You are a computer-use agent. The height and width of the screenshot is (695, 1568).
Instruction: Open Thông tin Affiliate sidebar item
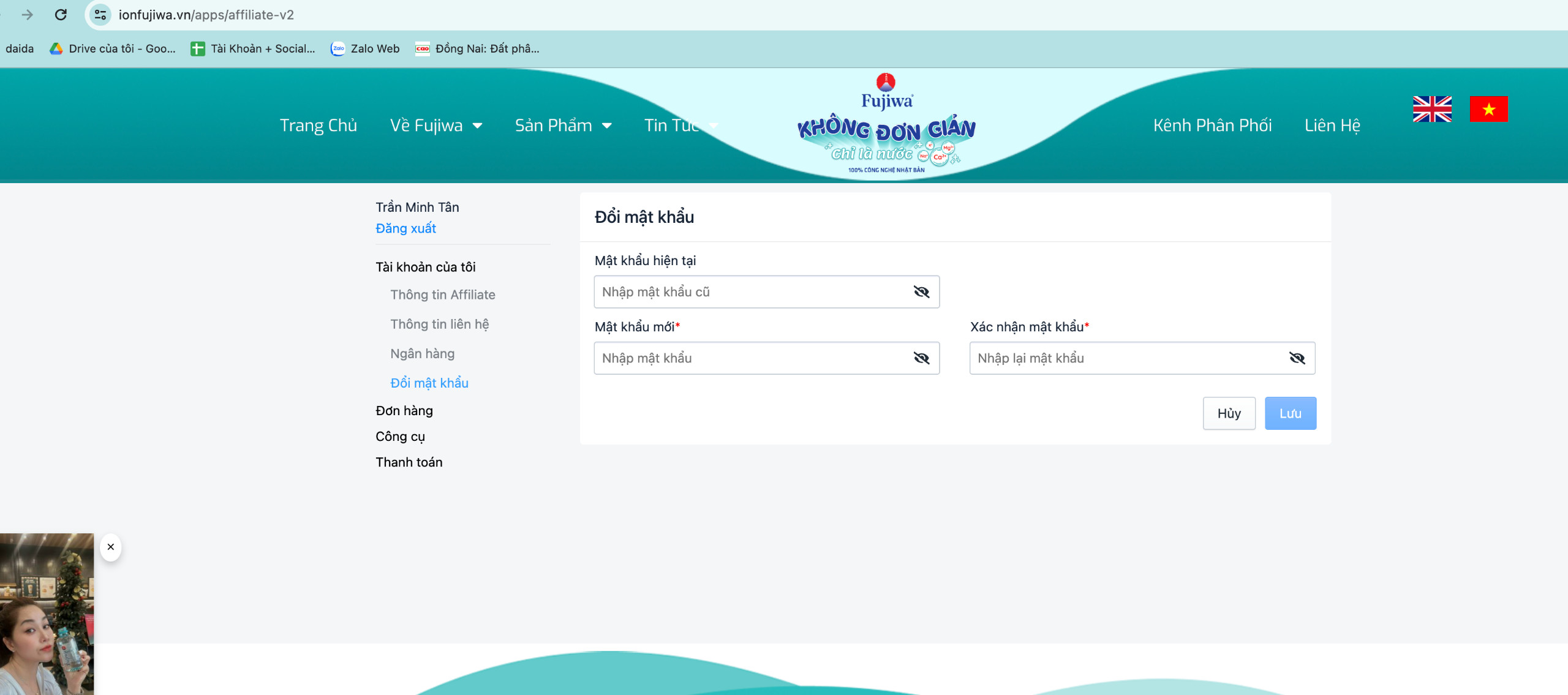point(442,295)
